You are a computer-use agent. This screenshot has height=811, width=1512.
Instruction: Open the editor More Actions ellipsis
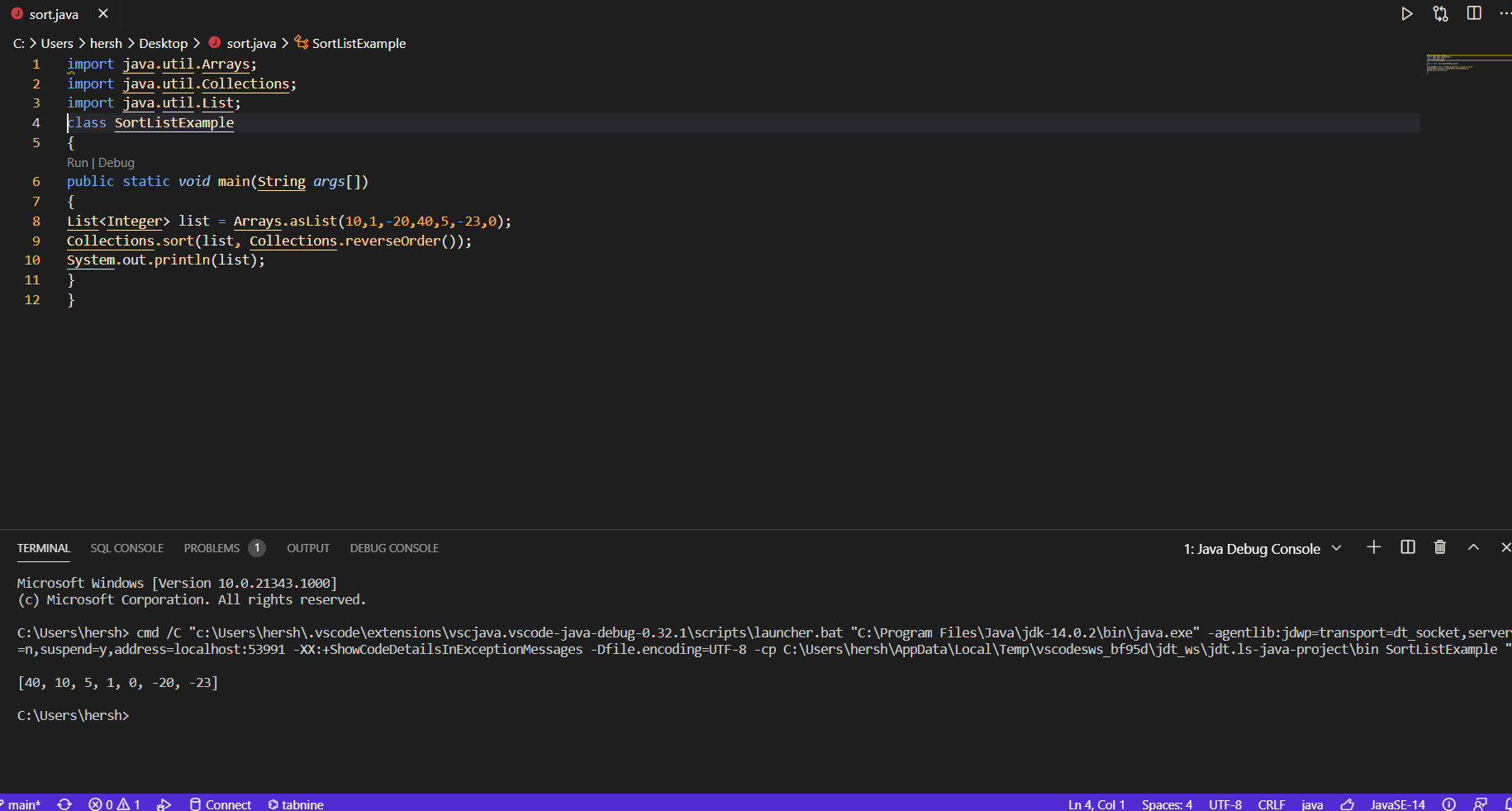pos(1505,13)
